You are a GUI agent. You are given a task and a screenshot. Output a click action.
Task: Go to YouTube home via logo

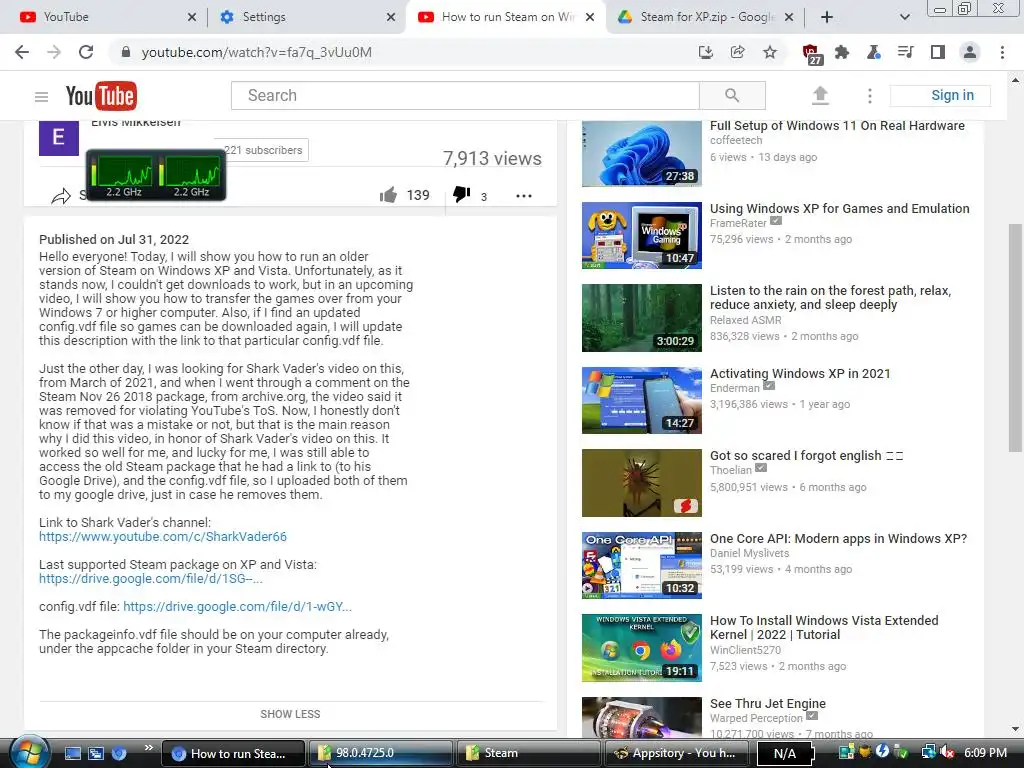click(x=101, y=96)
